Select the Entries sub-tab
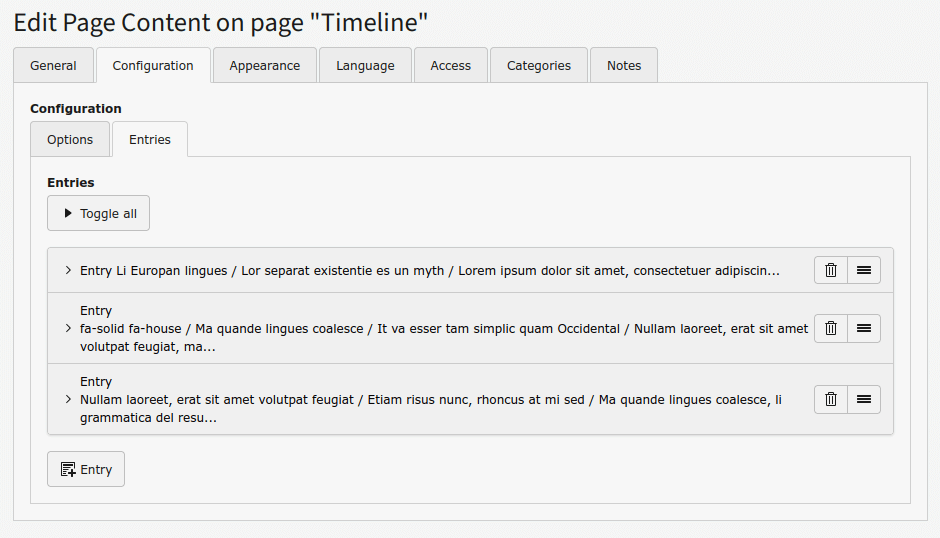The width and height of the screenshot is (940, 538). click(150, 140)
